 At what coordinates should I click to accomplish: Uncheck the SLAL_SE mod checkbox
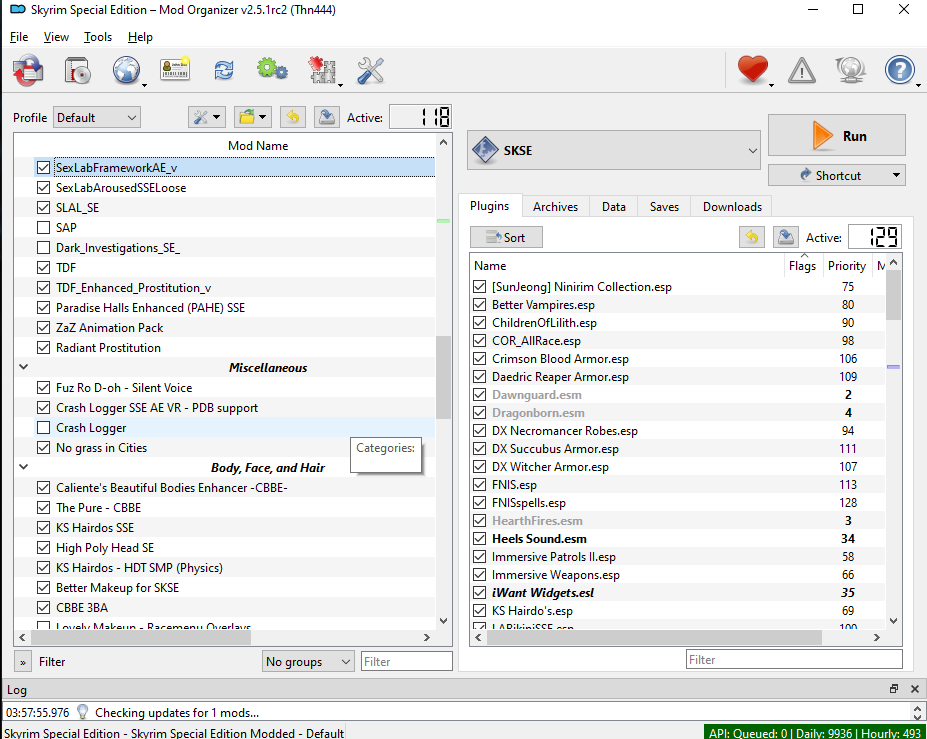click(x=43, y=208)
